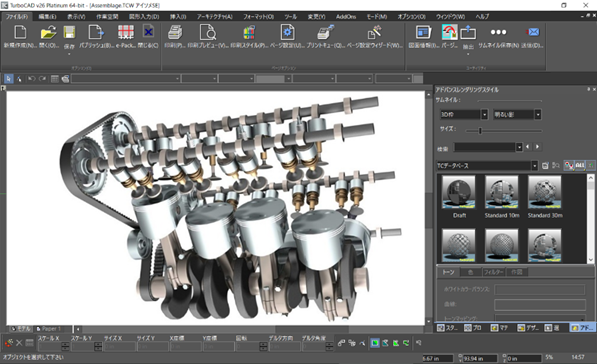Close the document with the blue X icon
This screenshot has width=597, height=364.
(x=148, y=32)
